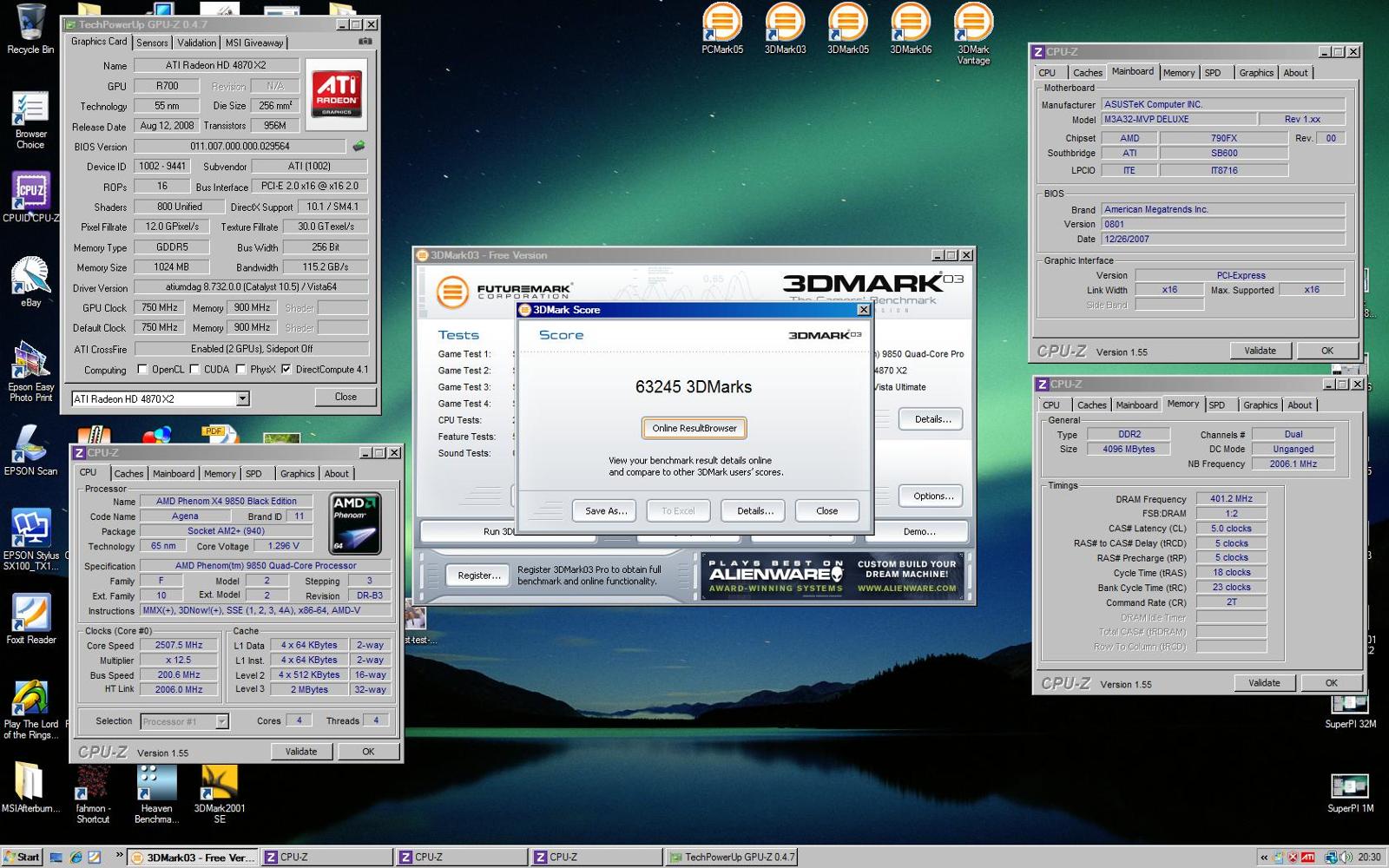1389x868 pixels.
Task: Toggle the OpenCL checkbox in GPU-Z
Action: tap(142, 370)
